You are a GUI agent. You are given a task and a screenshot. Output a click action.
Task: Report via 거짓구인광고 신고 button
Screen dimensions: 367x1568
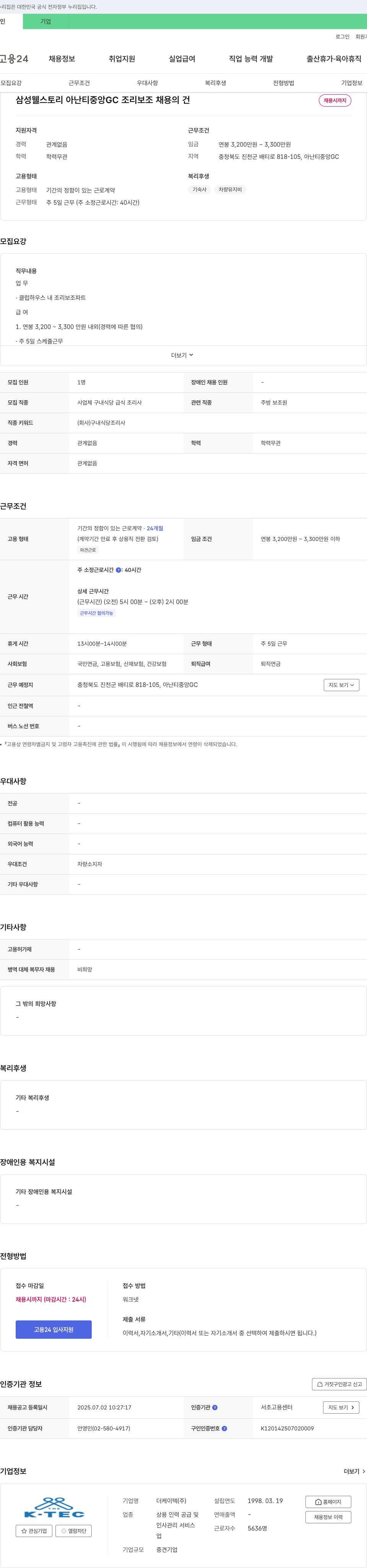click(339, 1384)
